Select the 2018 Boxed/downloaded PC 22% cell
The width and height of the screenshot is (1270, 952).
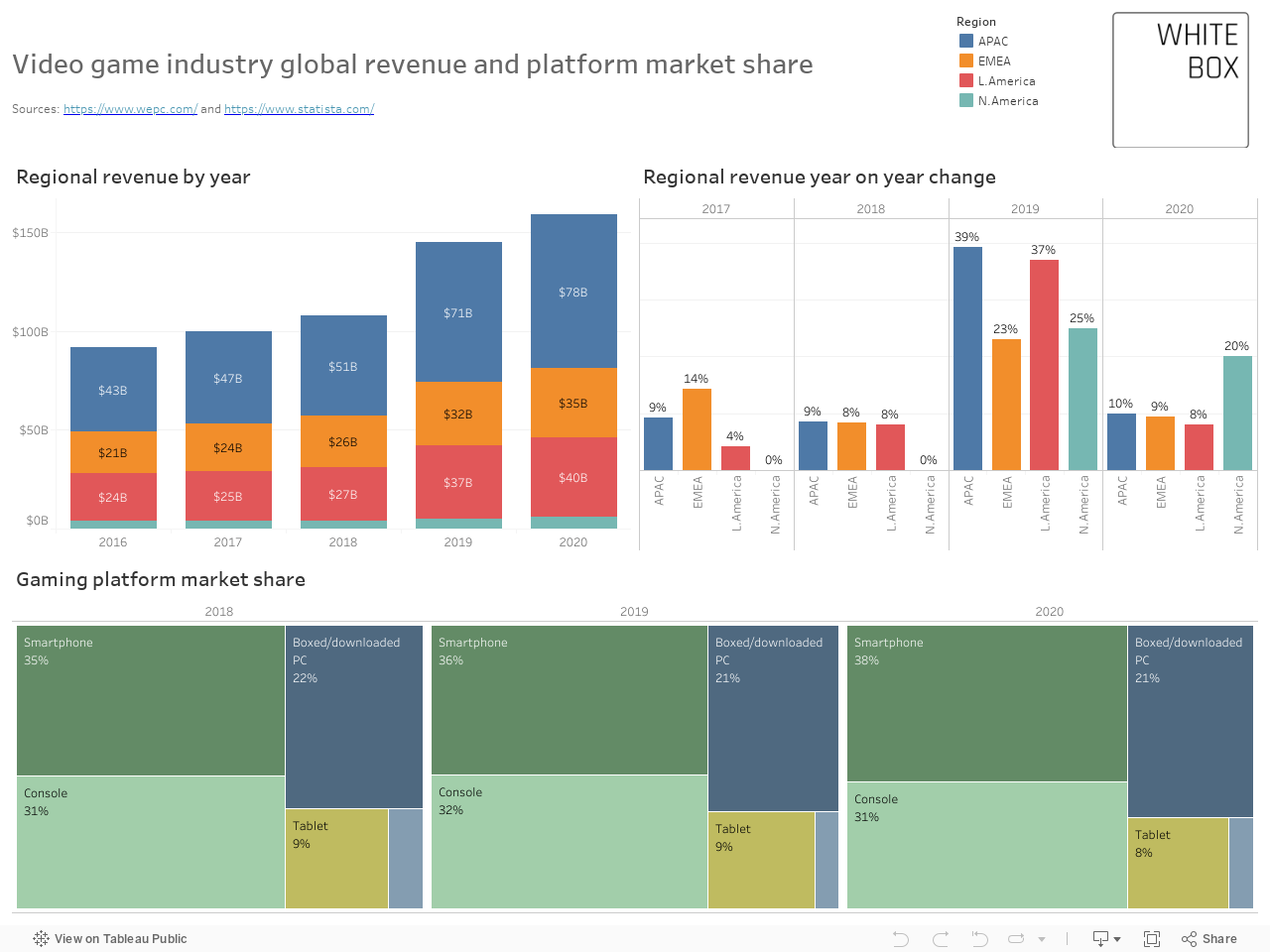[x=354, y=717]
